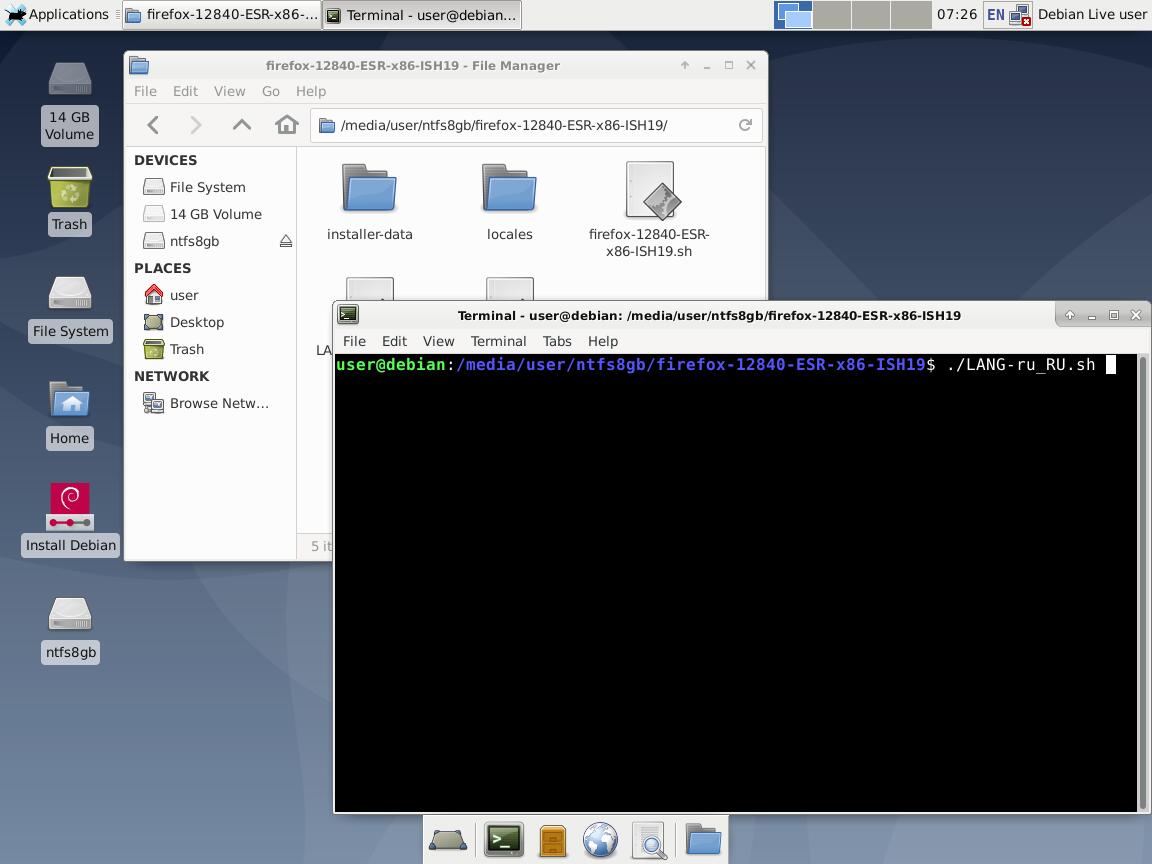Select File System in Devices sidebar

pyautogui.click(x=209, y=187)
